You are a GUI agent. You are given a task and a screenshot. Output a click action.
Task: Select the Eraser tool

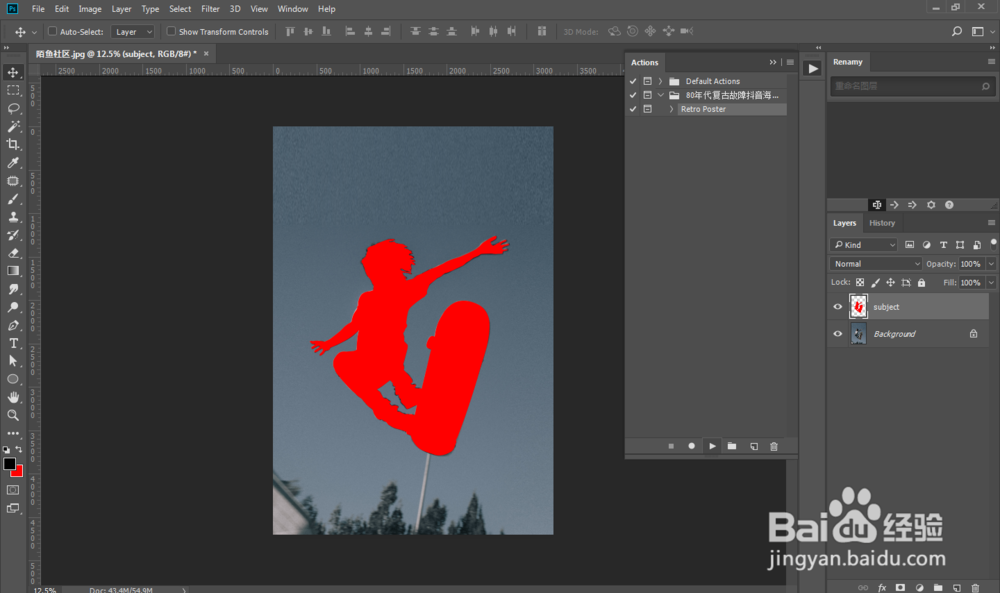[x=13, y=253]
